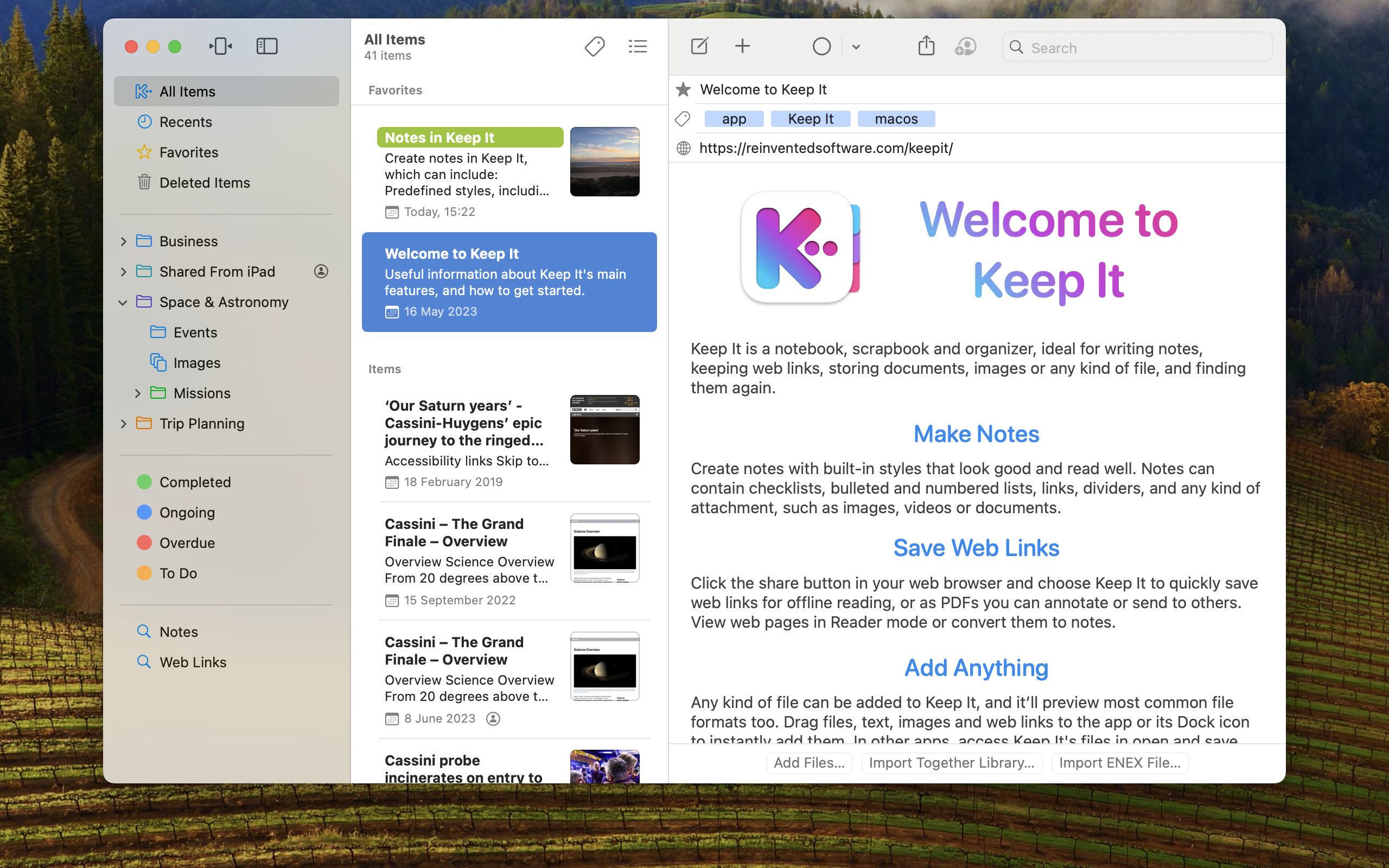This screenshot has height=868, width=1389.
Task: Click the Share icon in toolbar
Action: coord(926,46)
